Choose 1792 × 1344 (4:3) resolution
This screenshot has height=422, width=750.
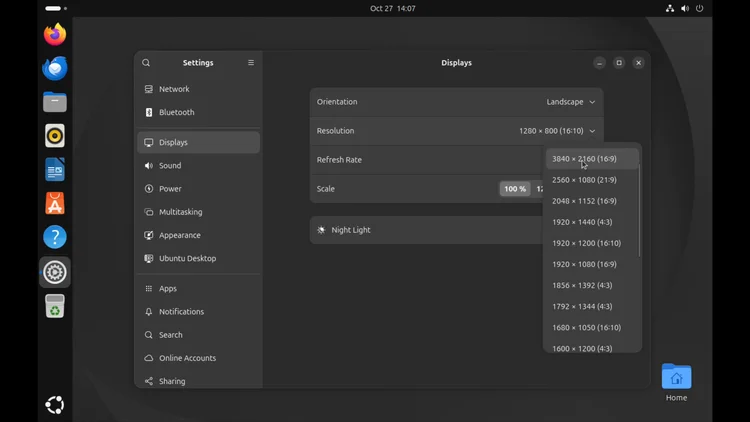pyautogui.click(x=592, y=306)
